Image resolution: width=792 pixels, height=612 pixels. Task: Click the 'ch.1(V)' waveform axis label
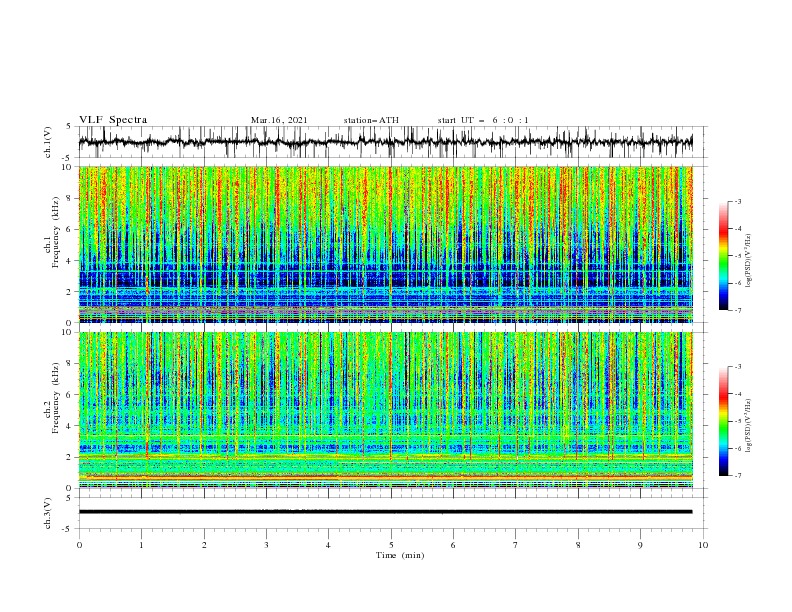48,142
